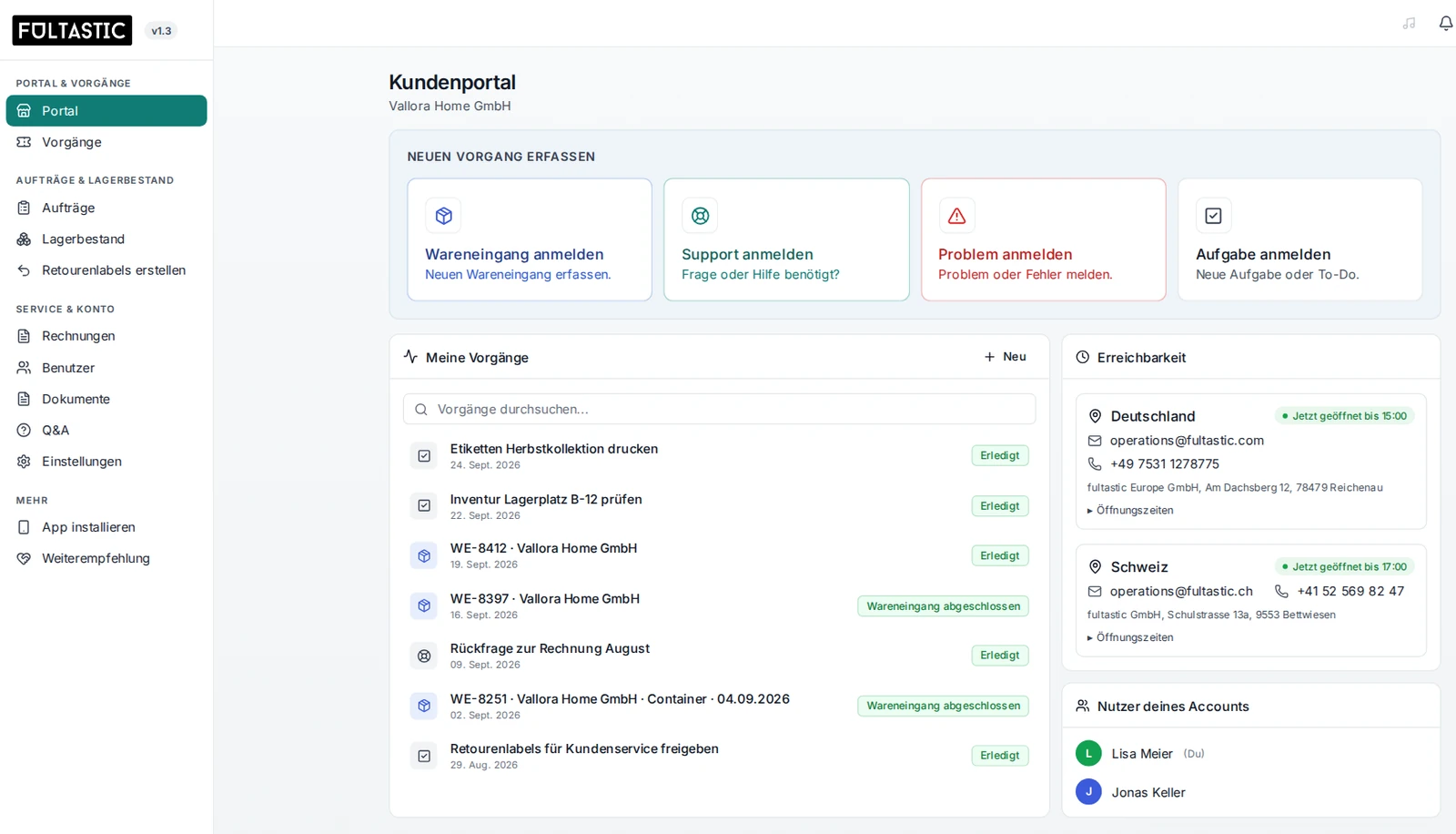This screenshot has width=1456, height=834.
Task: Click phone icon next to +49 7531 1278775
Action: click(x=1095, y=463)
